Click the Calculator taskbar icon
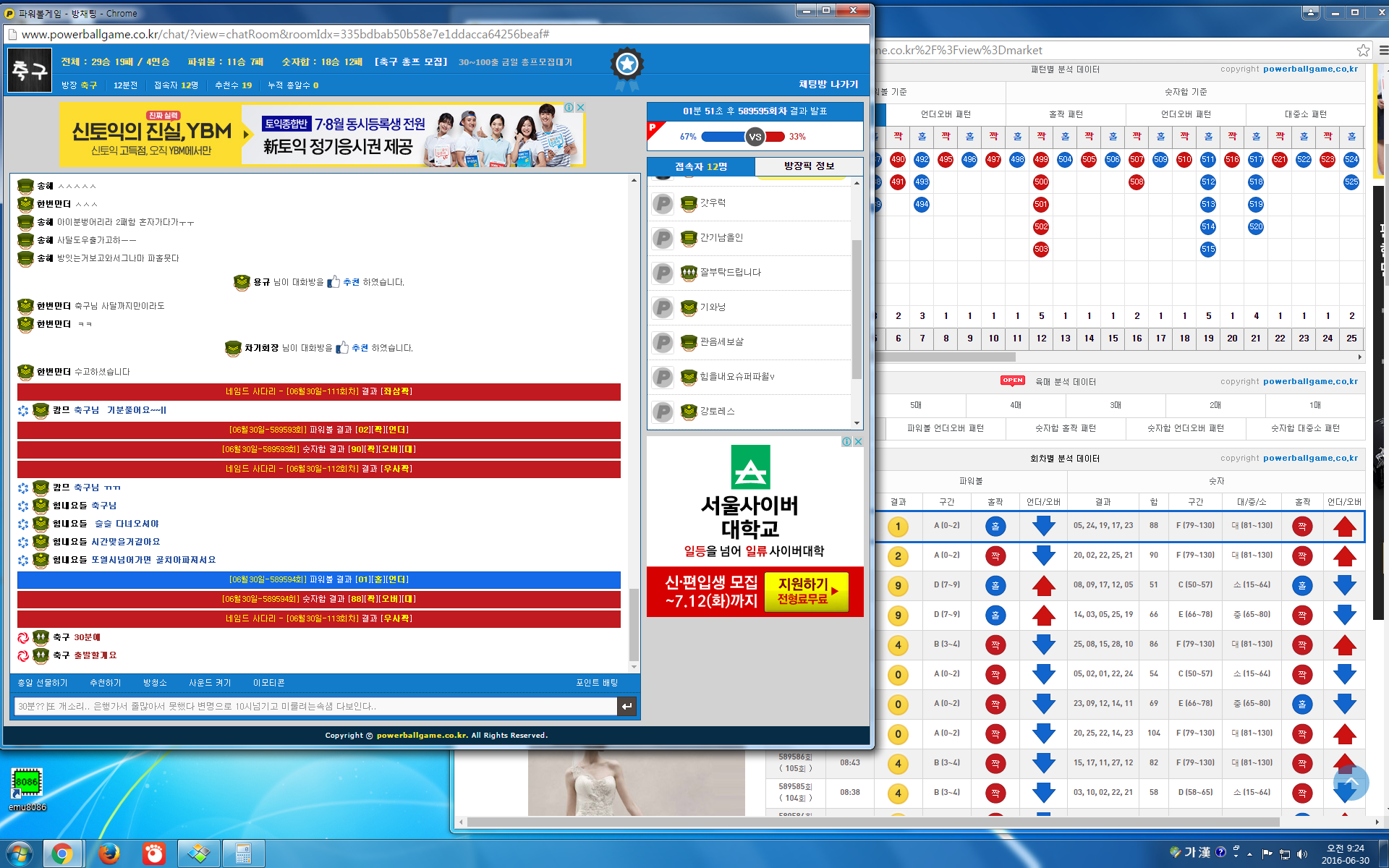 [243, 854]
